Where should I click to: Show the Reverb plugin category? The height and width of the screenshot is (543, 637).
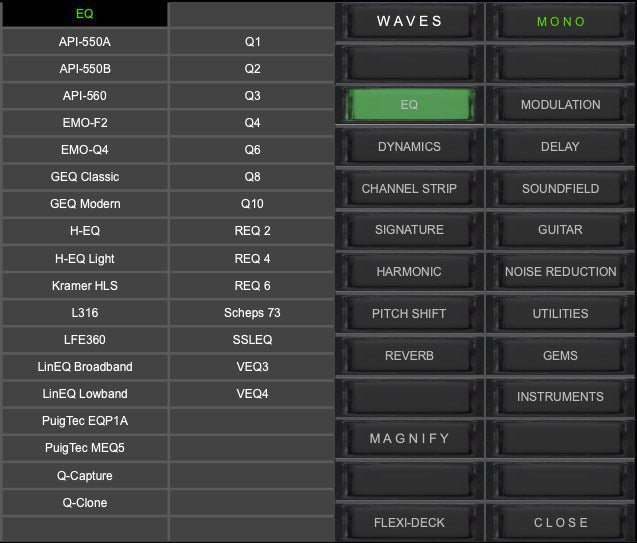(409, 356)
